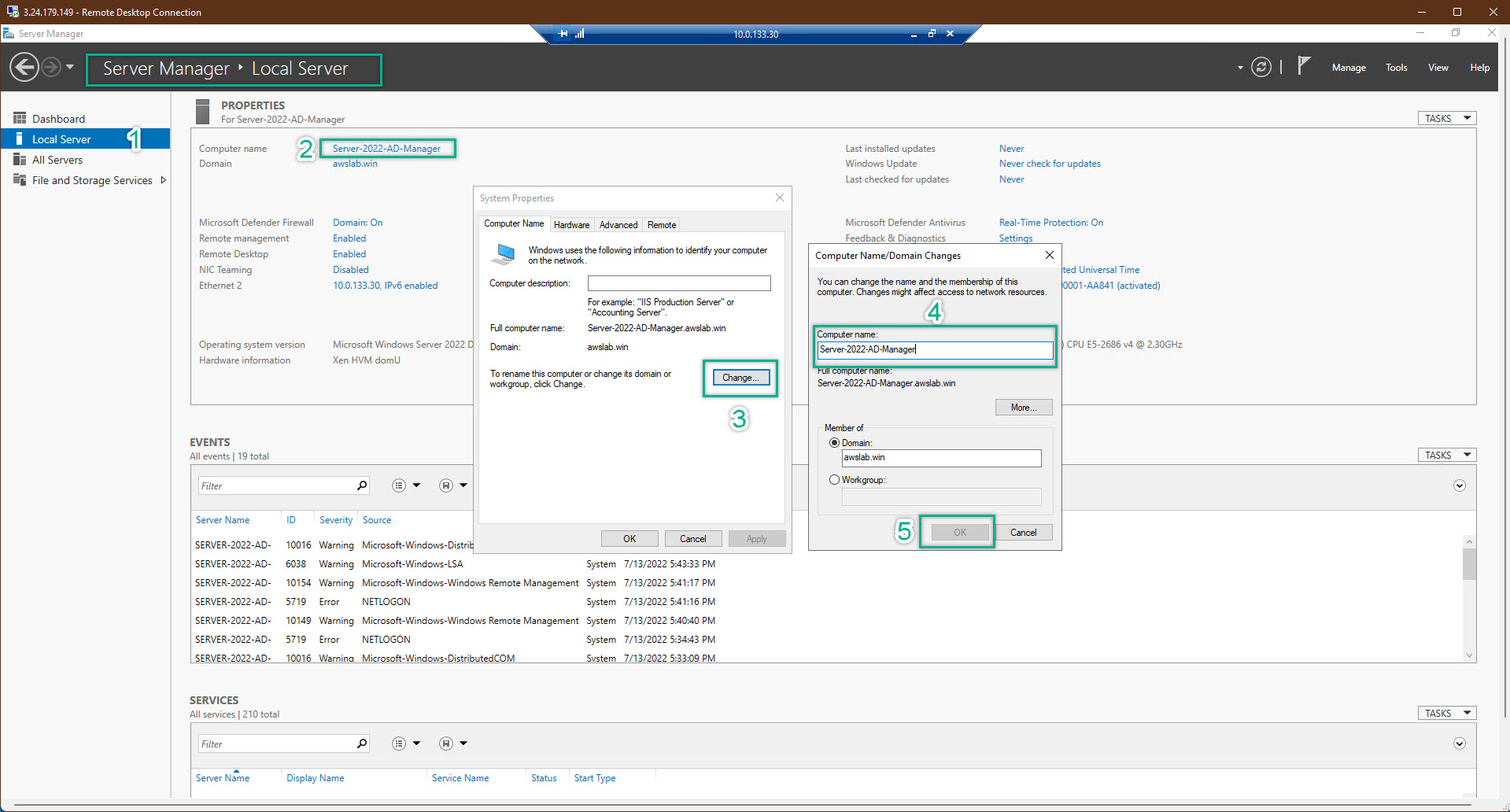Open the Services TASKS dropdown
1510x812 pixels.
tap(1447, 713)
